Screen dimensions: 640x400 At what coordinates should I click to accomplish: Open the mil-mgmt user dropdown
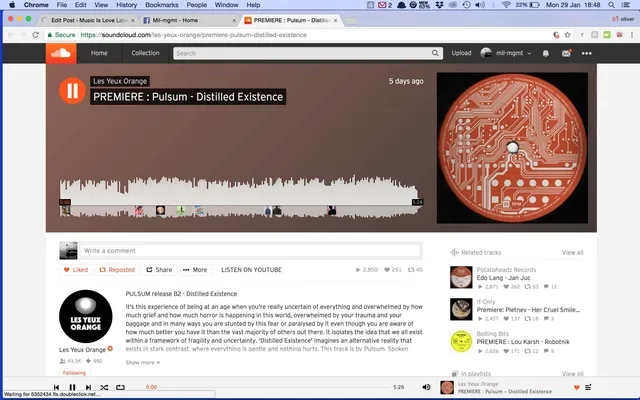tap(506, 53)
